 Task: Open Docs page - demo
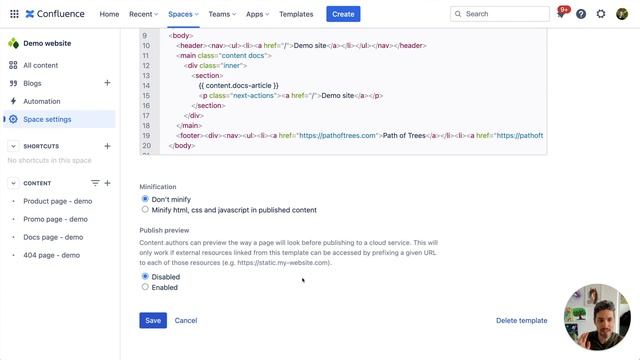click(53, 237)
